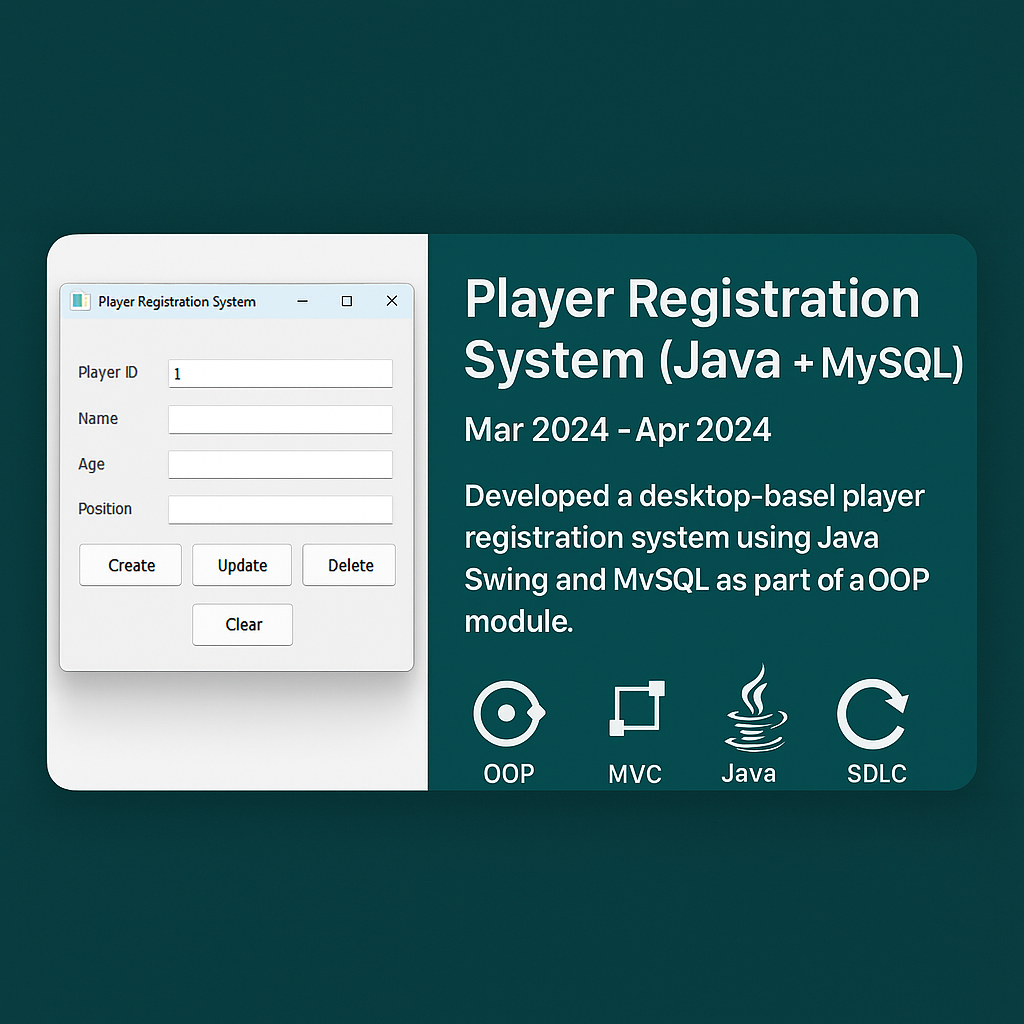1024x1024 pixels.
Task: Click the application icon in the title bar
Action: click(80, 301)
